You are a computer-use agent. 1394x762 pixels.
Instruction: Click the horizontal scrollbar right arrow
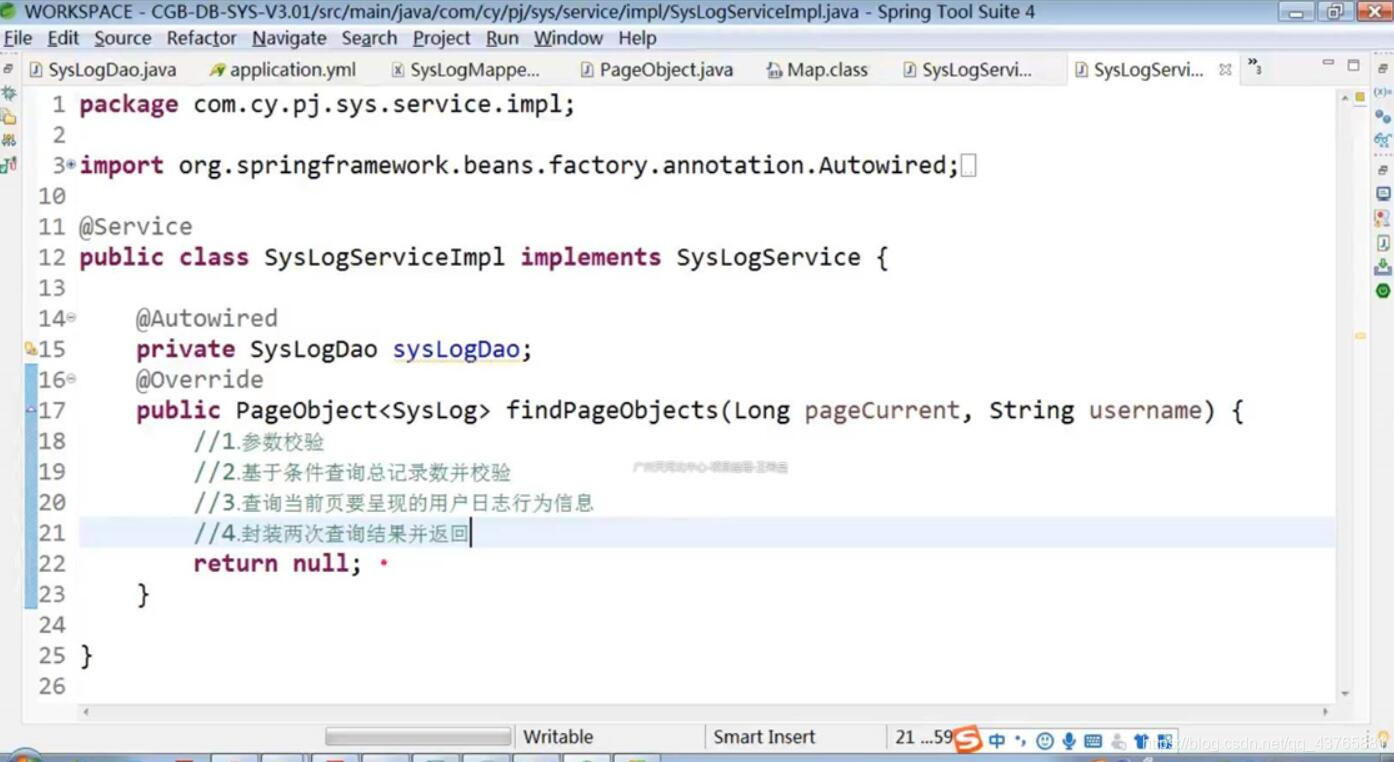pos(1326,712)
